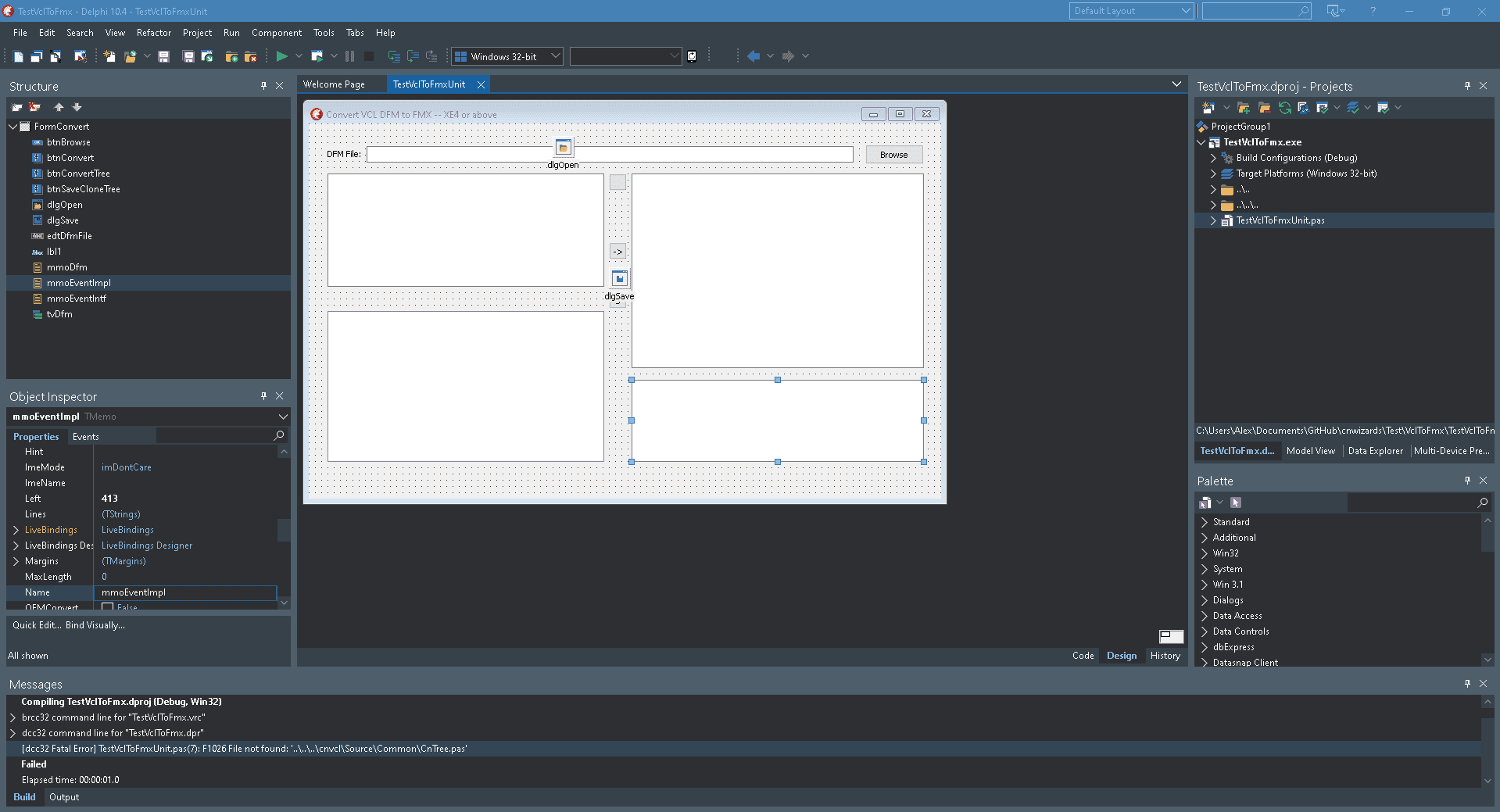Pin the Object Inspector panel
This screenshot has width=1500, height=812.
(x=263, y=396)
